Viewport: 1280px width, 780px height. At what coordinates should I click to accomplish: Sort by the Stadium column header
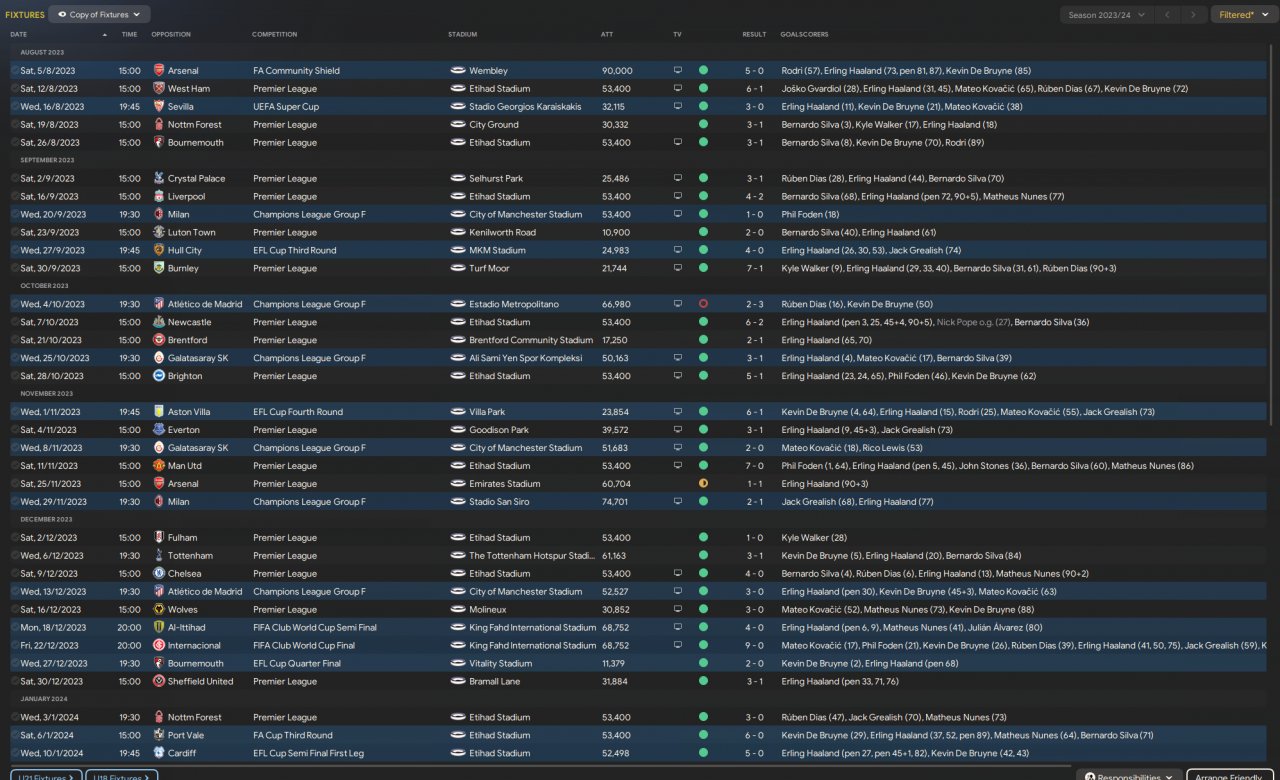click(x=462, y=35)
